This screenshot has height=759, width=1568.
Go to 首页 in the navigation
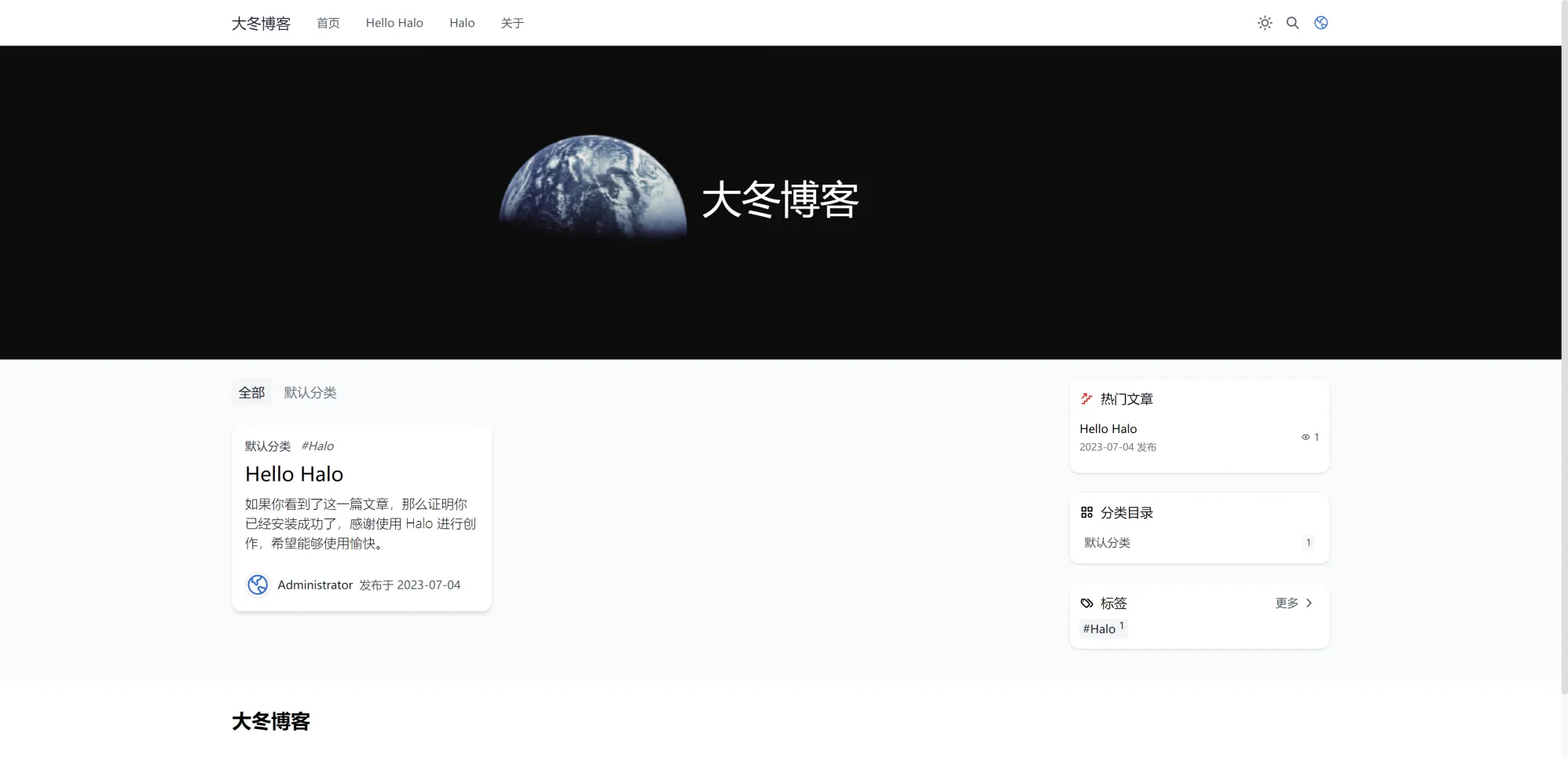point(328,23)
